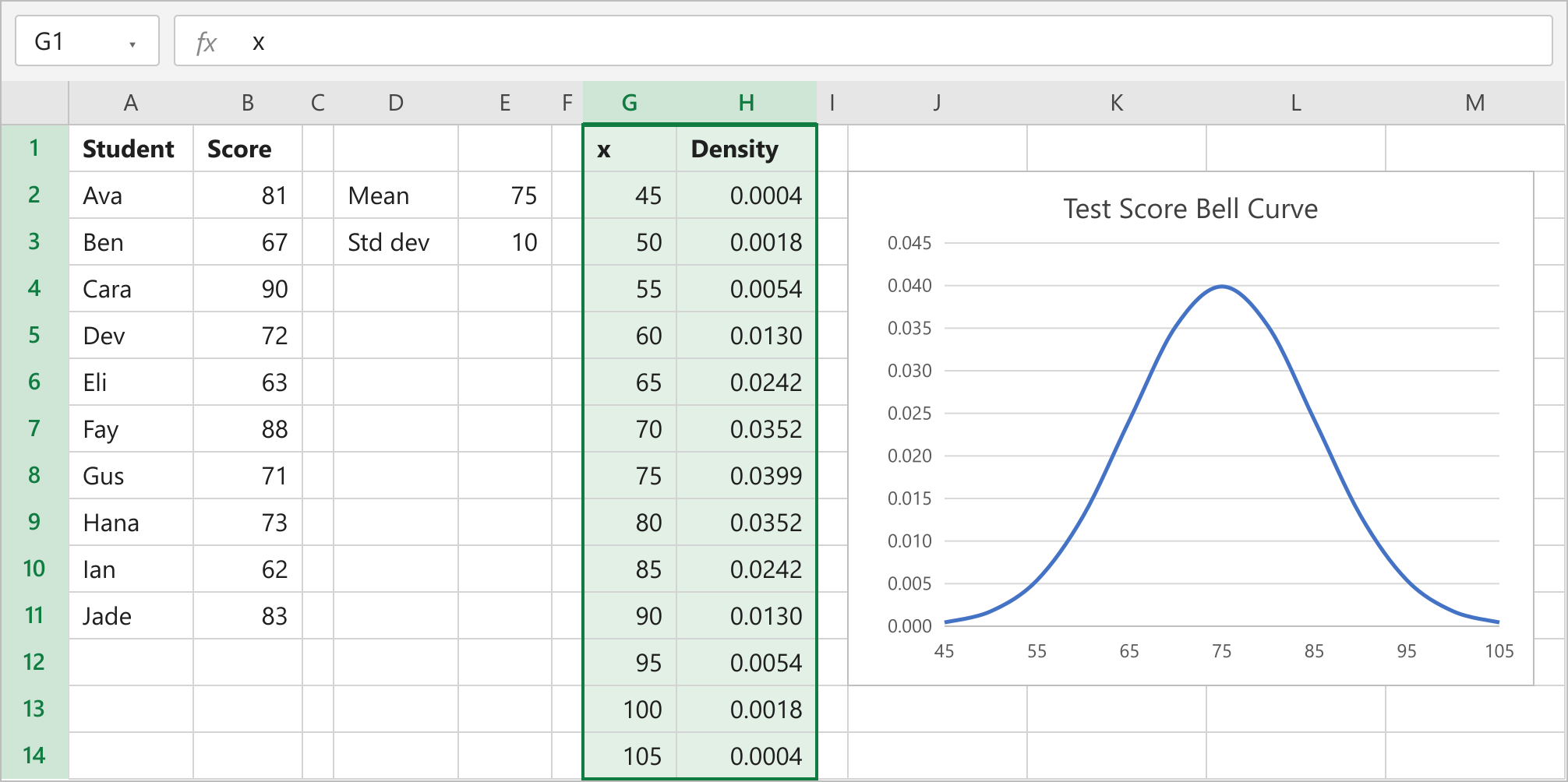
Task: Select column D header
Action: pos(396,103)
